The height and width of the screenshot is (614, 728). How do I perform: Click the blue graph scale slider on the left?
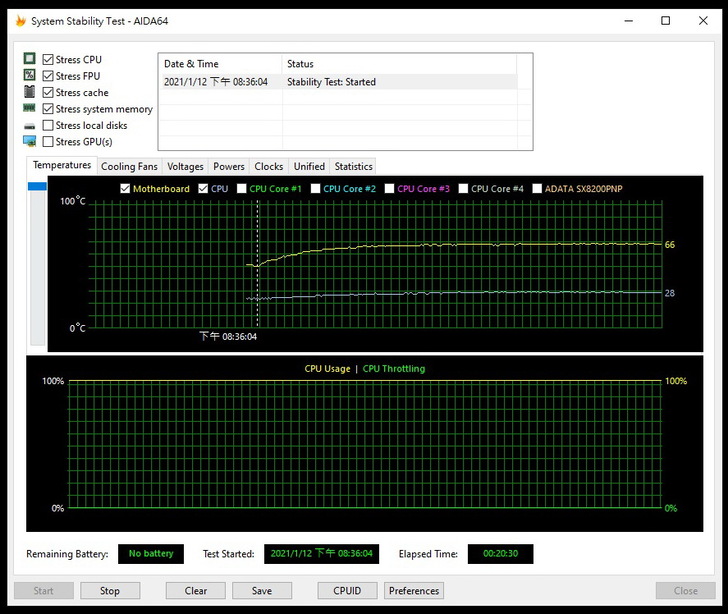point(37,187)
